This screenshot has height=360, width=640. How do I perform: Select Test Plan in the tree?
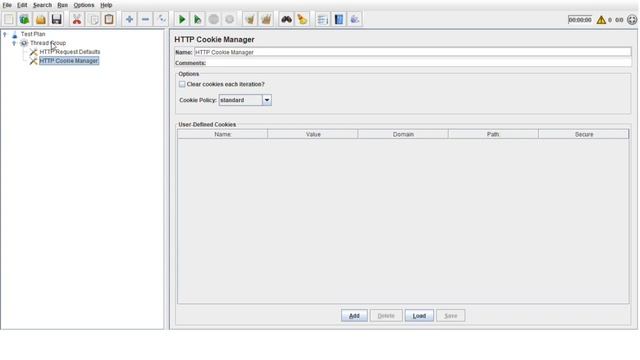pyautogui.click(x=33, y=34)
